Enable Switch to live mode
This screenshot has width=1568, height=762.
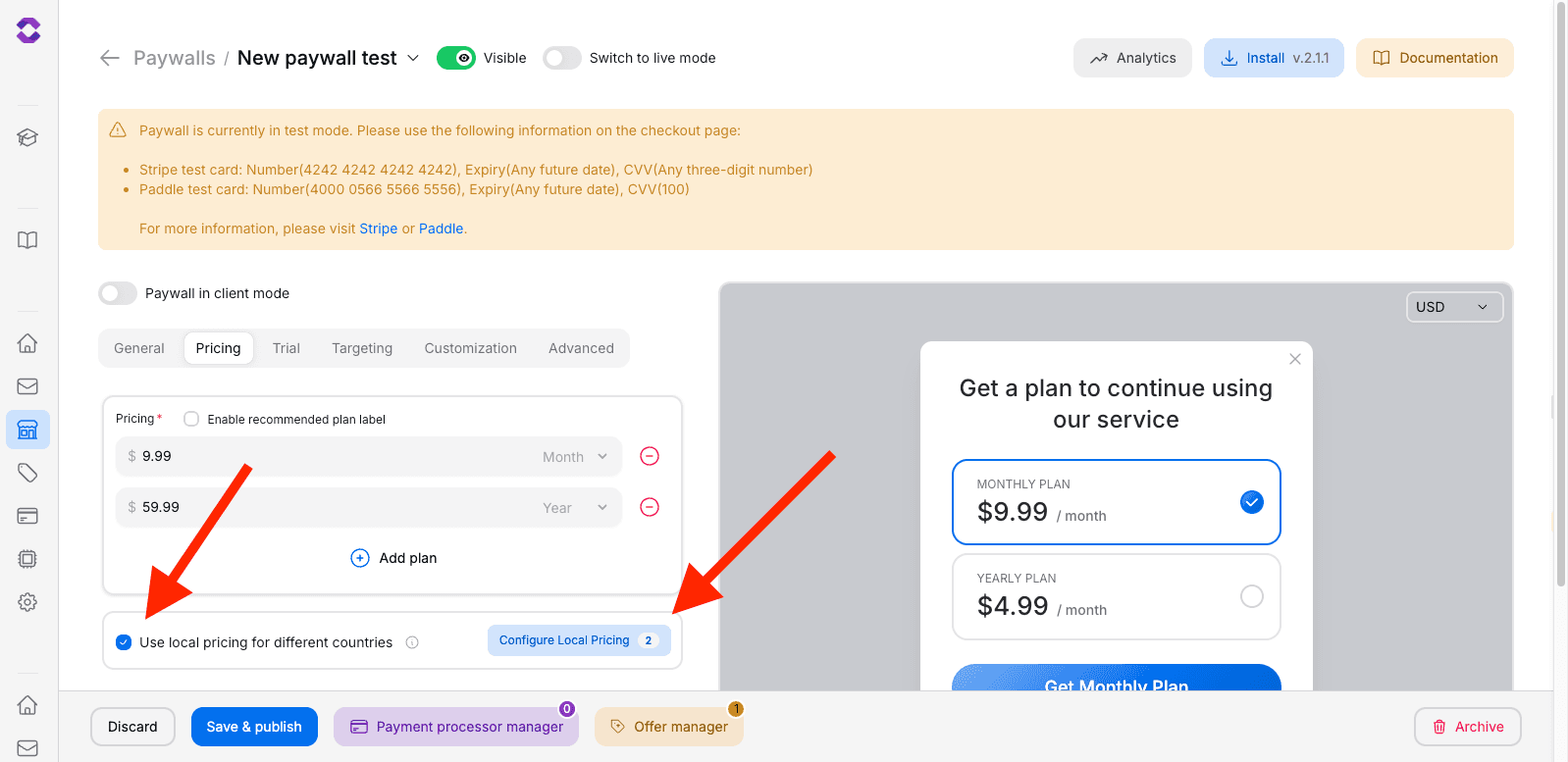coord(562,58)
